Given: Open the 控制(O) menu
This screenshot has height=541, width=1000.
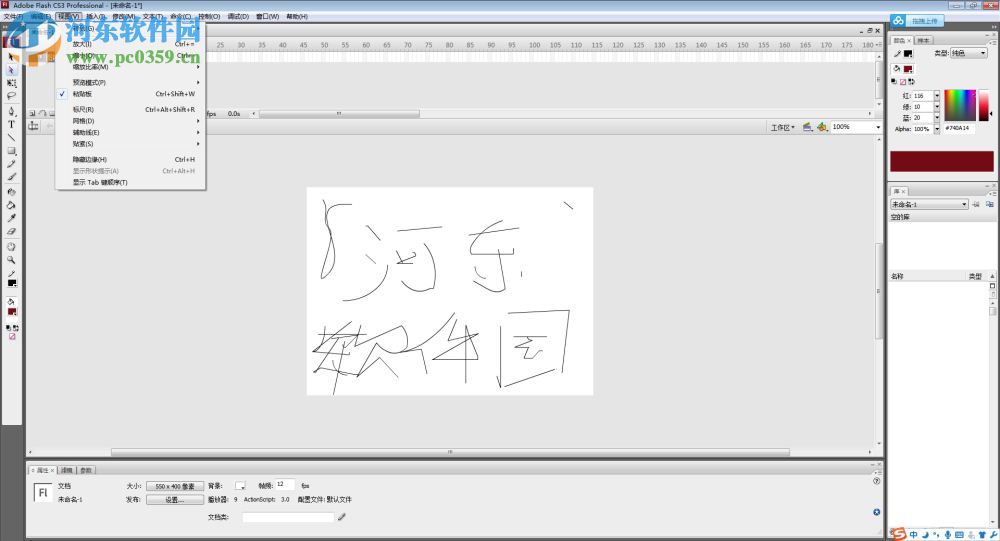Looking at the screenshot, I should tap(209, 17).
